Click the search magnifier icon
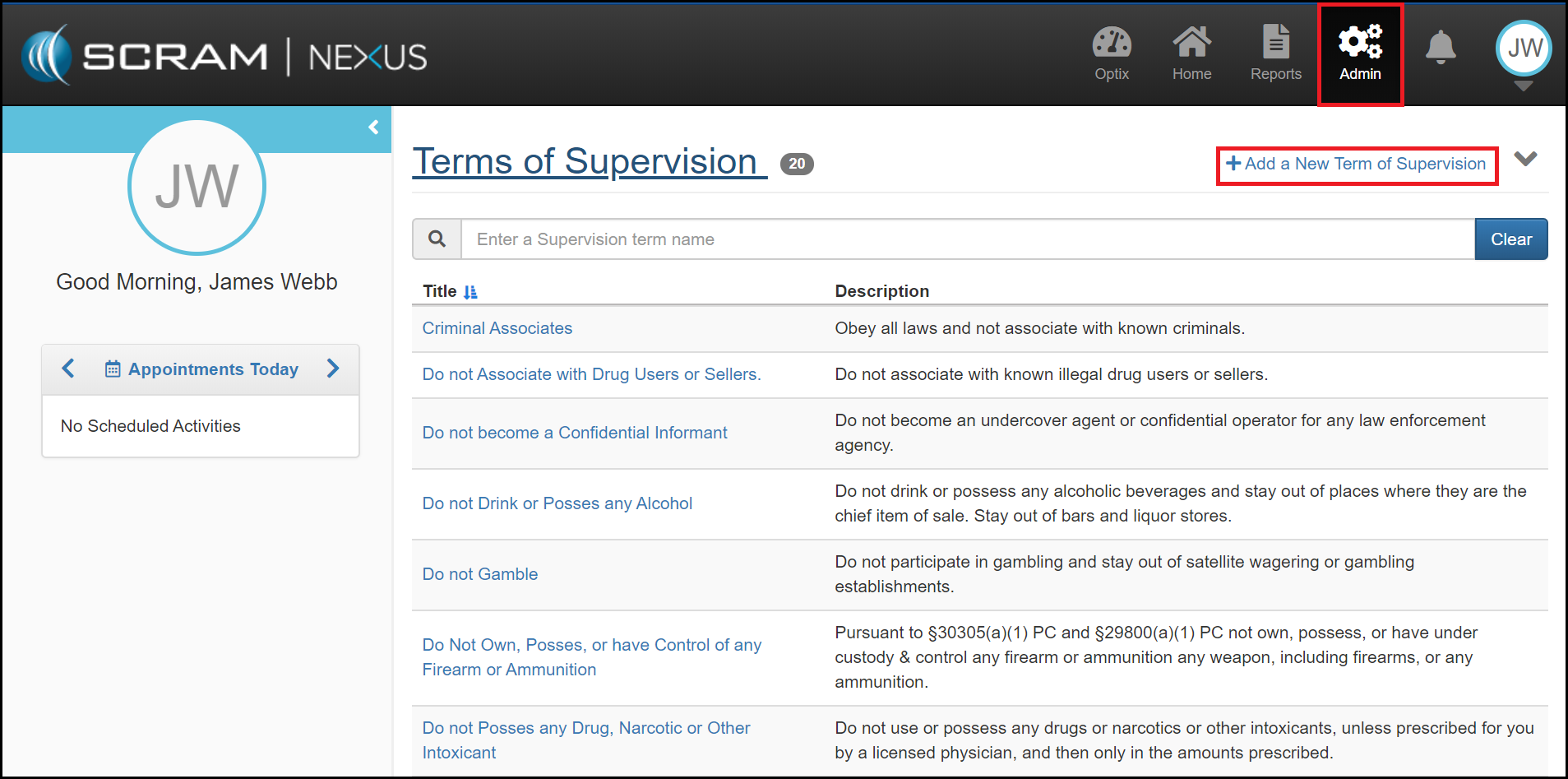The width and height of the screenshot is (1568, 779). pyautogui.click(x=437, y=239)
